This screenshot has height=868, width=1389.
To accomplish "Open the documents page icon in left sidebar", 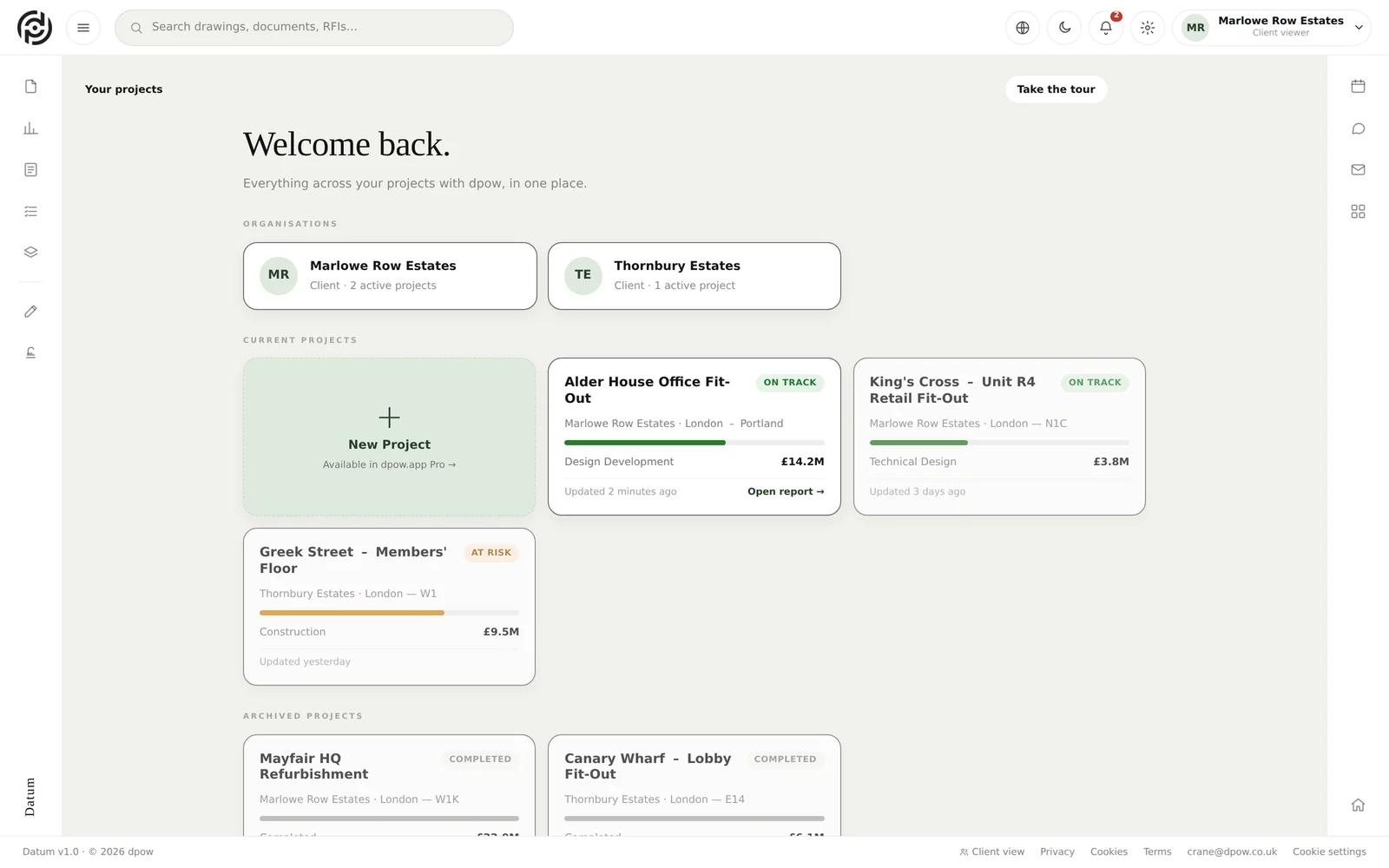I will 31,87.
